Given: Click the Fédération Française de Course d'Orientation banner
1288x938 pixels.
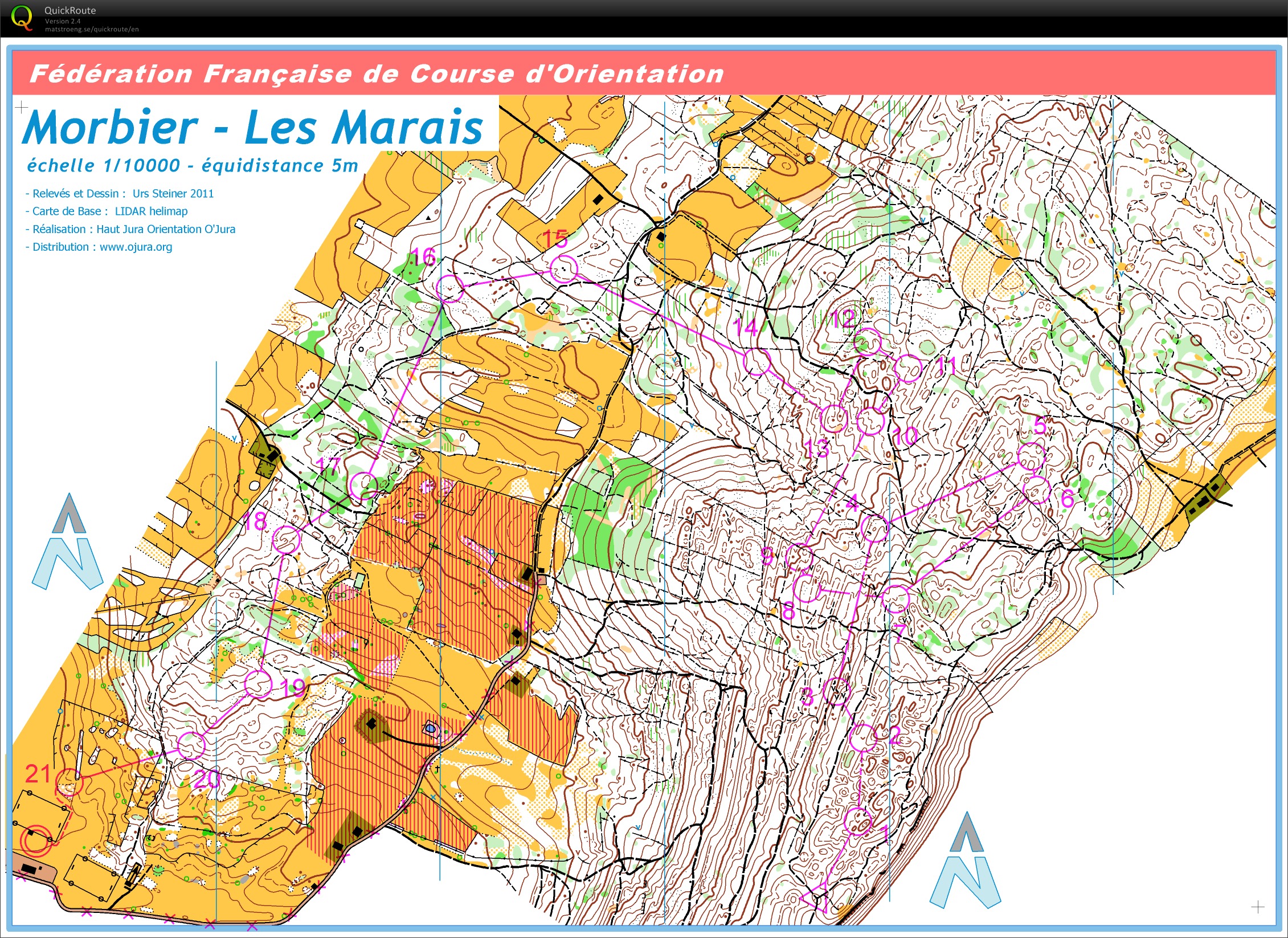Looking at the screenshot, I should (x=644, y=73).
